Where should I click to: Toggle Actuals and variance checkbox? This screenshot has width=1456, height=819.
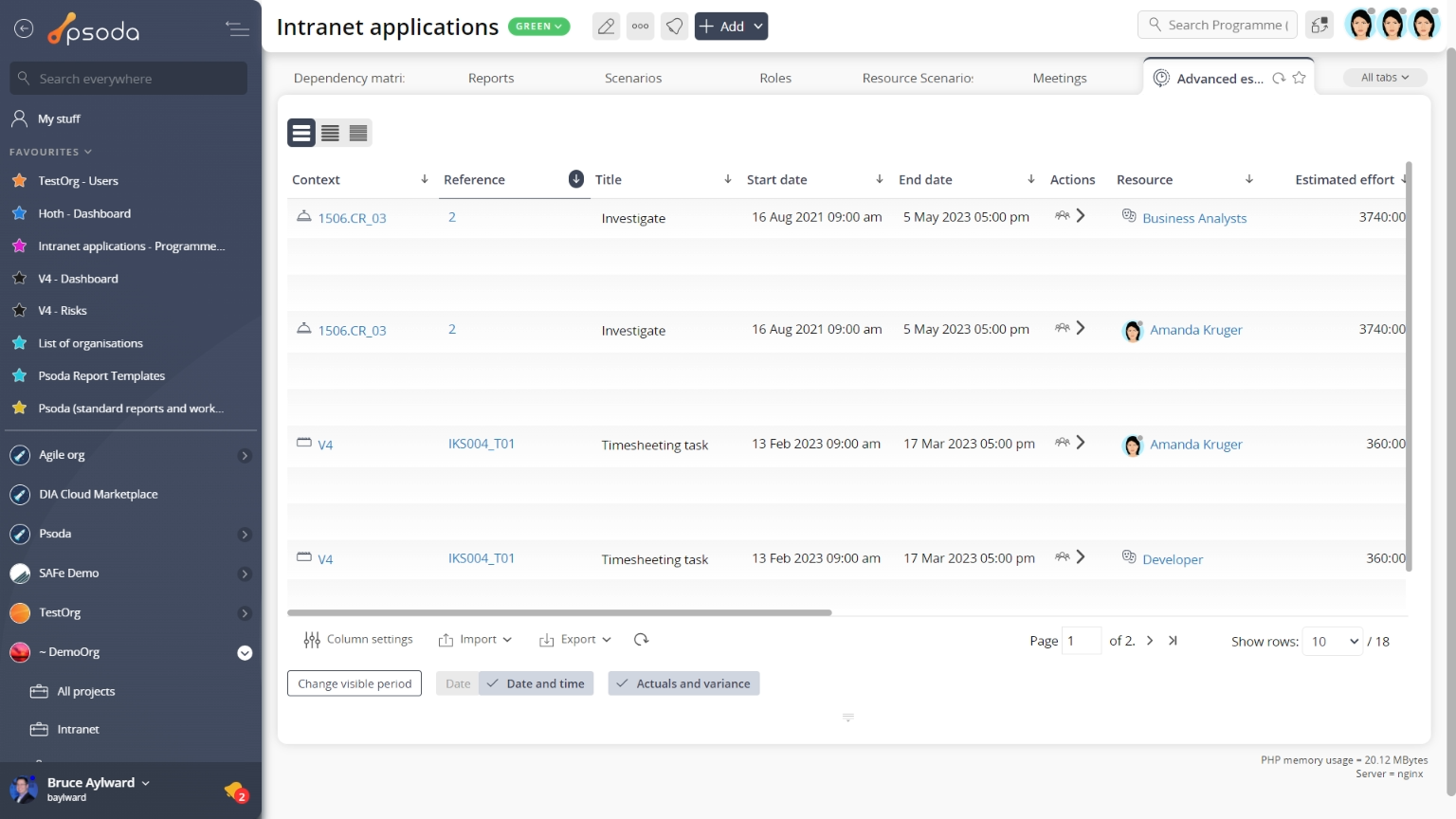coord(683,683)
